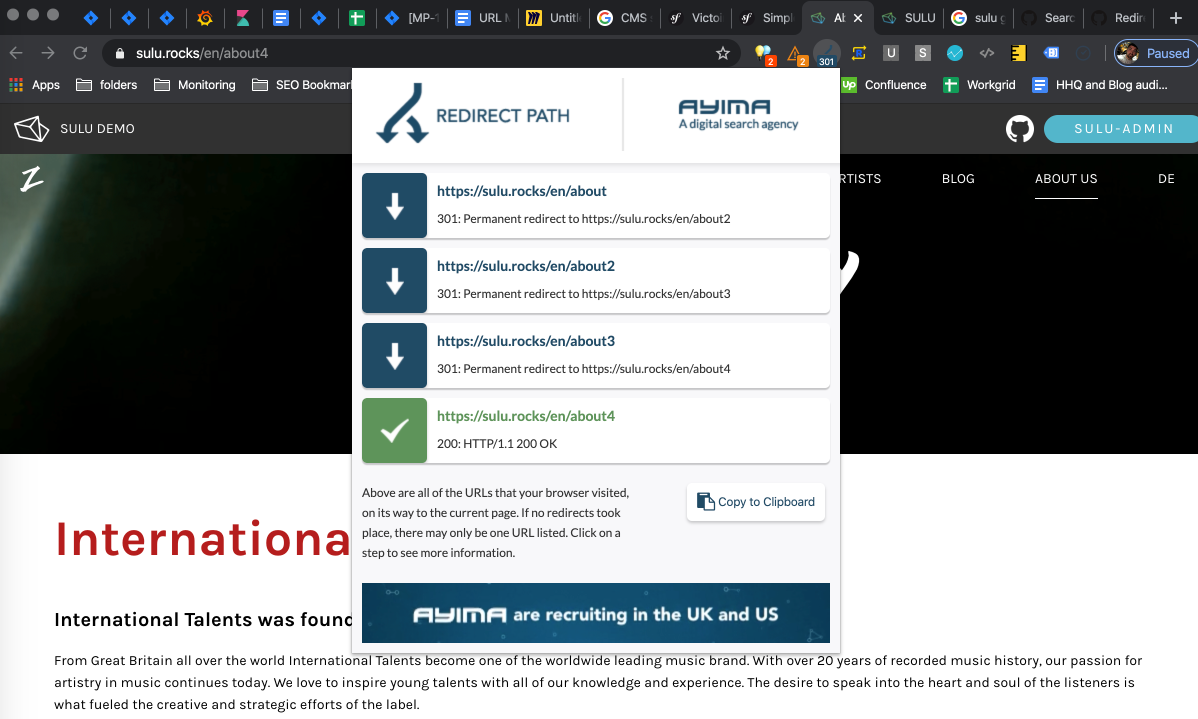The height and width of the screenshot is (719, 1198).
Task: Click the Redirect Path logo
Action: click(474, 115)
